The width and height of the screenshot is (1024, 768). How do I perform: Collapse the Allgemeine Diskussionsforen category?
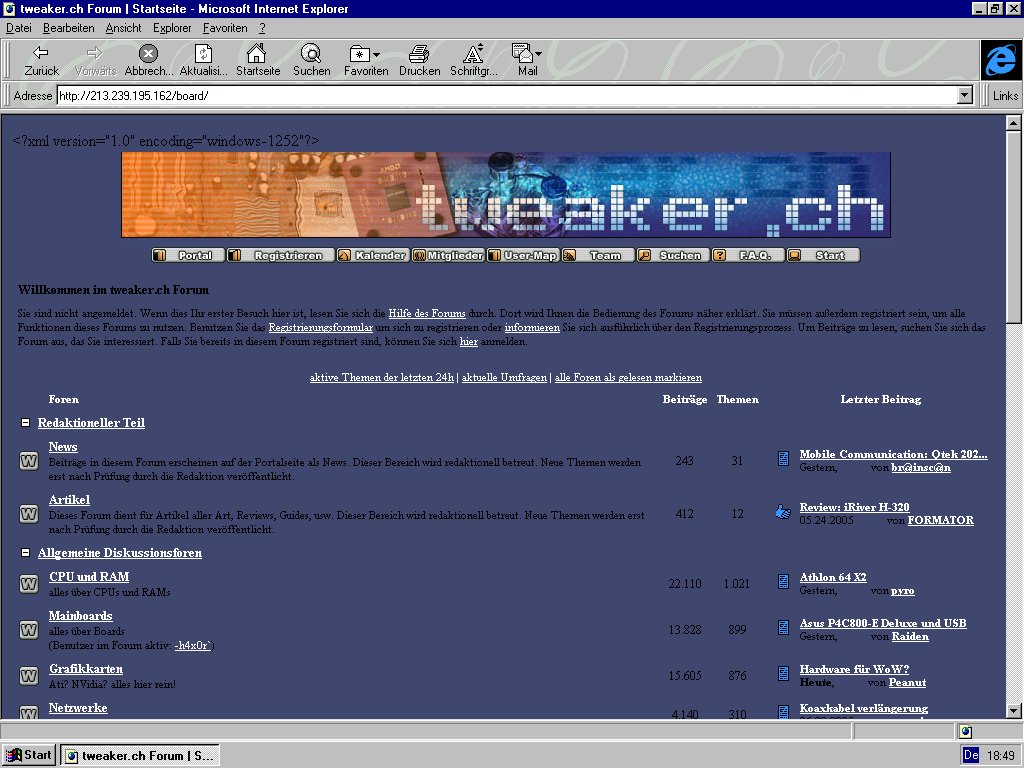[x=26, y=553]
